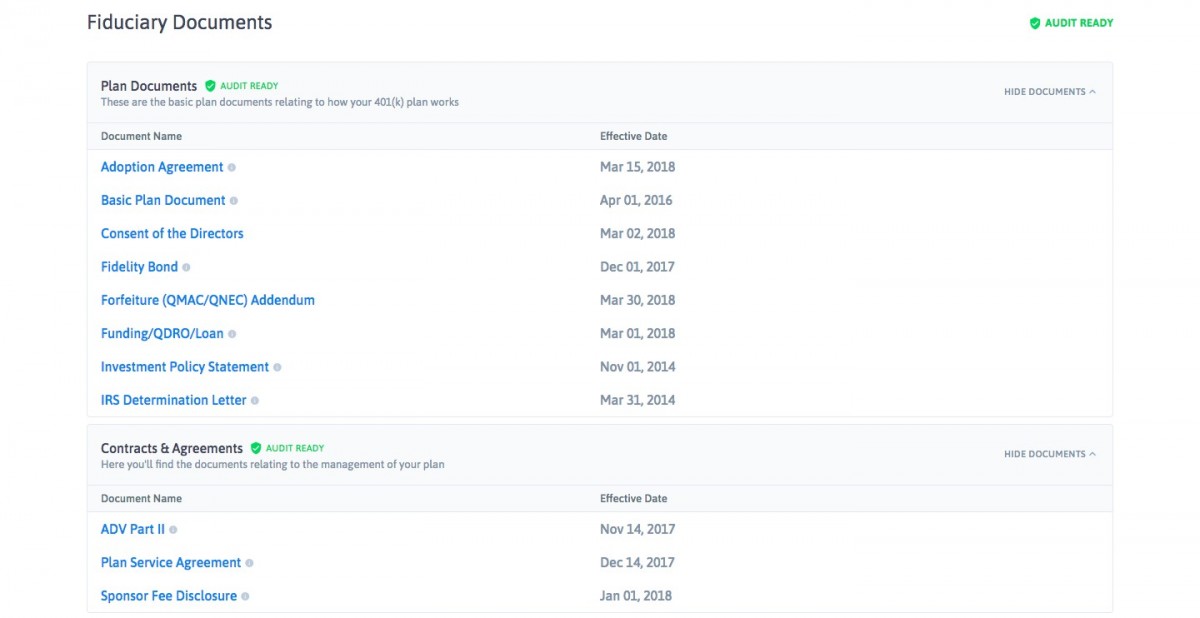Open the Consent of the Directors document
The width and height of the screenshot is (1200, 618).
point(172,234)
